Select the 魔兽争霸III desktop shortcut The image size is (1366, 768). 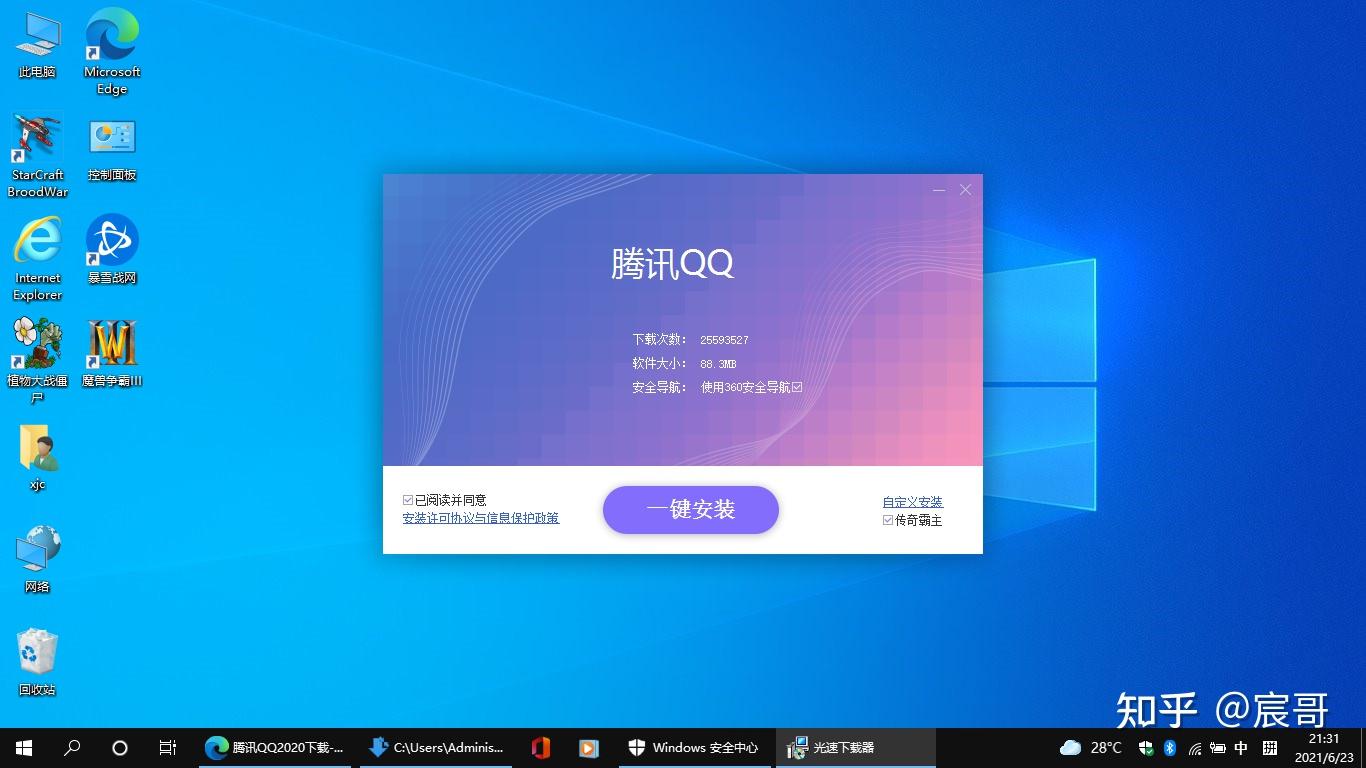112,353
